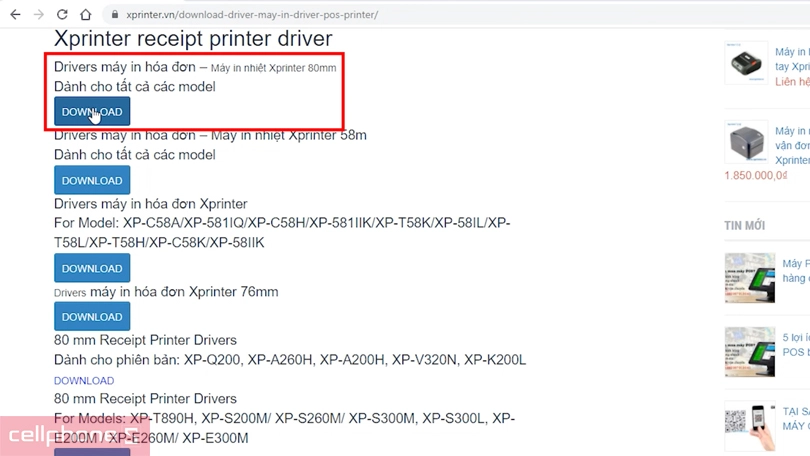Open the DOWNLOAD text link for XP-Q200
The width and height of the screenshot is (810, 456).
point(84,381)
